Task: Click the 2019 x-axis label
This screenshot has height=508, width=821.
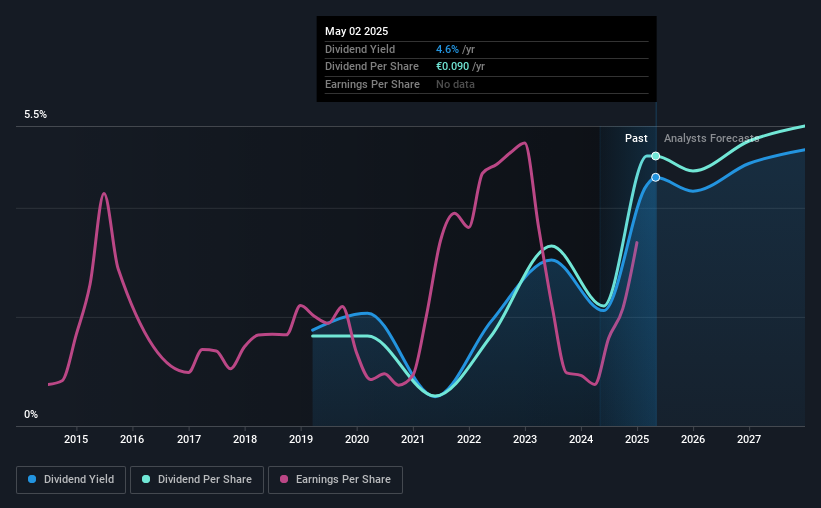Action: point(301,439)
